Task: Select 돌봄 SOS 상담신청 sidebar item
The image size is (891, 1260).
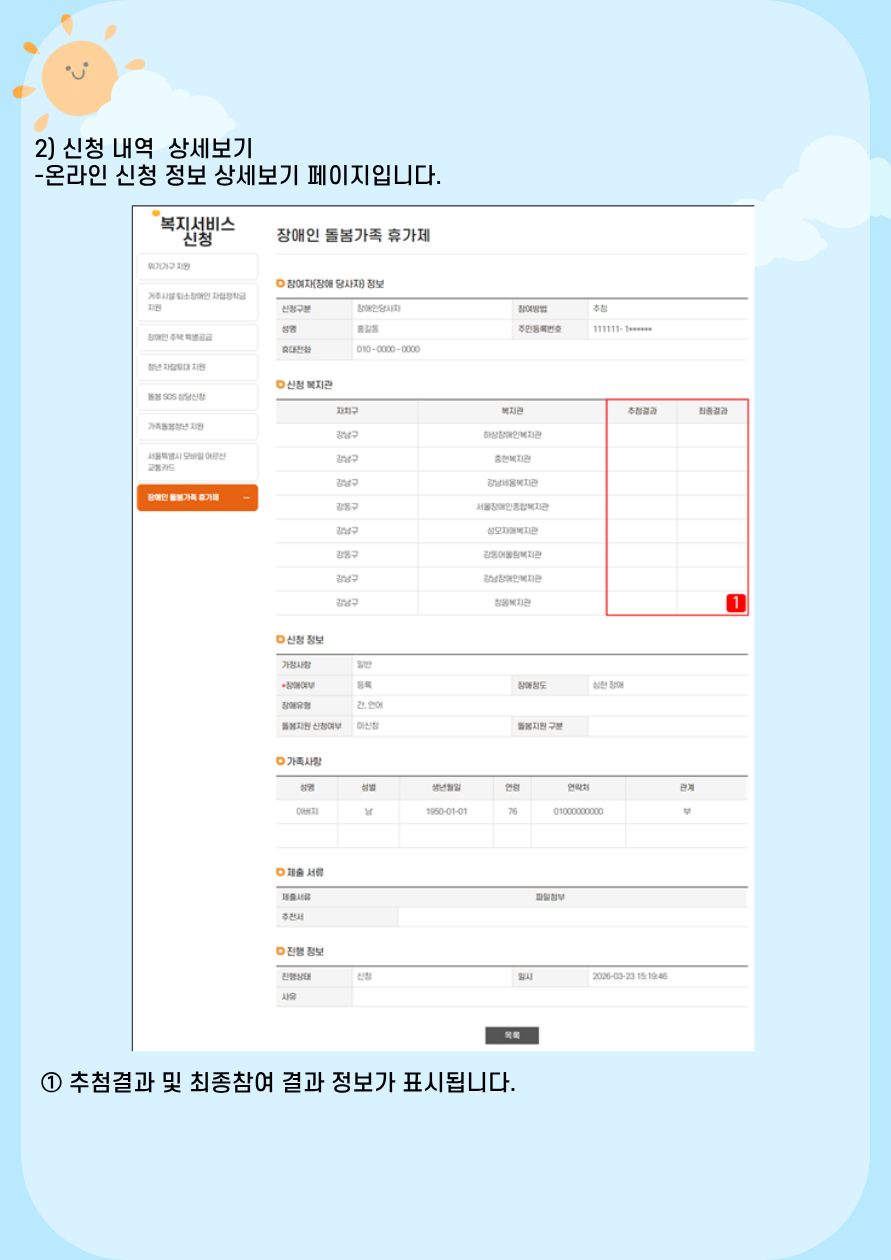Action: 196,397
